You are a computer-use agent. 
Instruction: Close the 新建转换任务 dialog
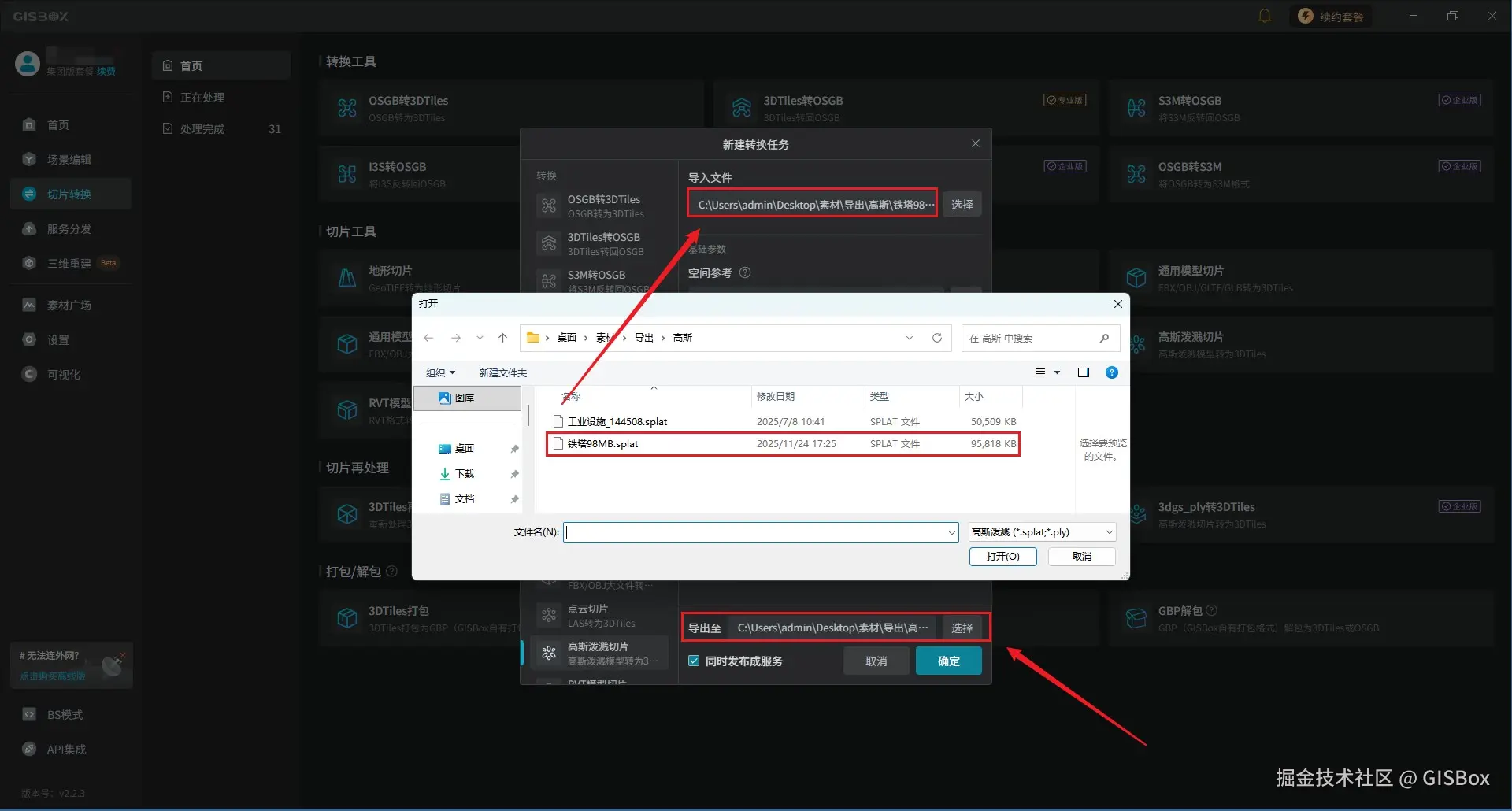click(x=976, y=143)
